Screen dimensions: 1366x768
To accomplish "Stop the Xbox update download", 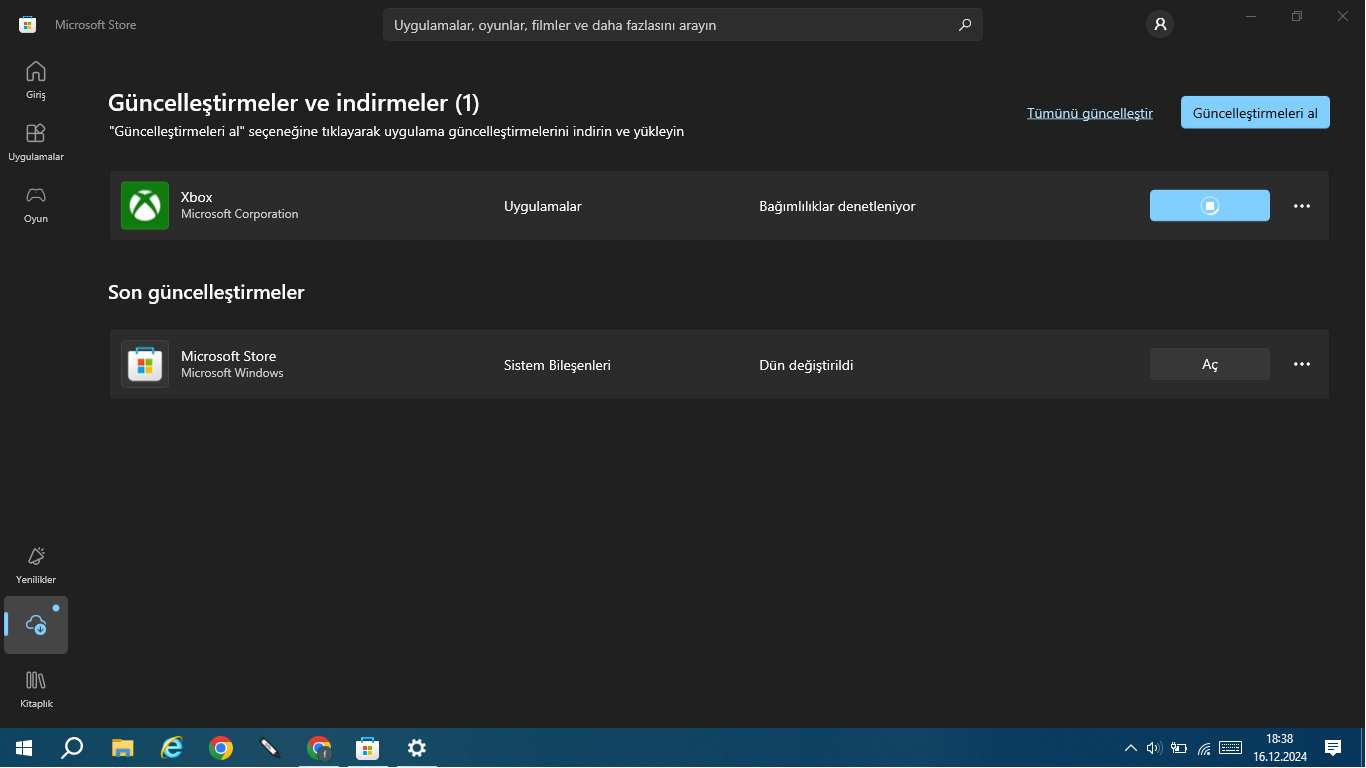I will (x=1210, y=206).
